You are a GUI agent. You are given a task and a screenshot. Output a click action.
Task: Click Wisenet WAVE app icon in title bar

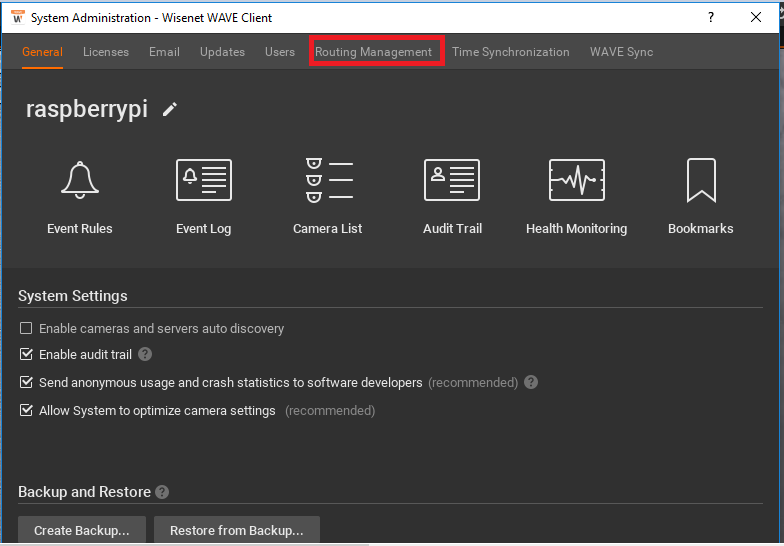click(x=18, y=18)
